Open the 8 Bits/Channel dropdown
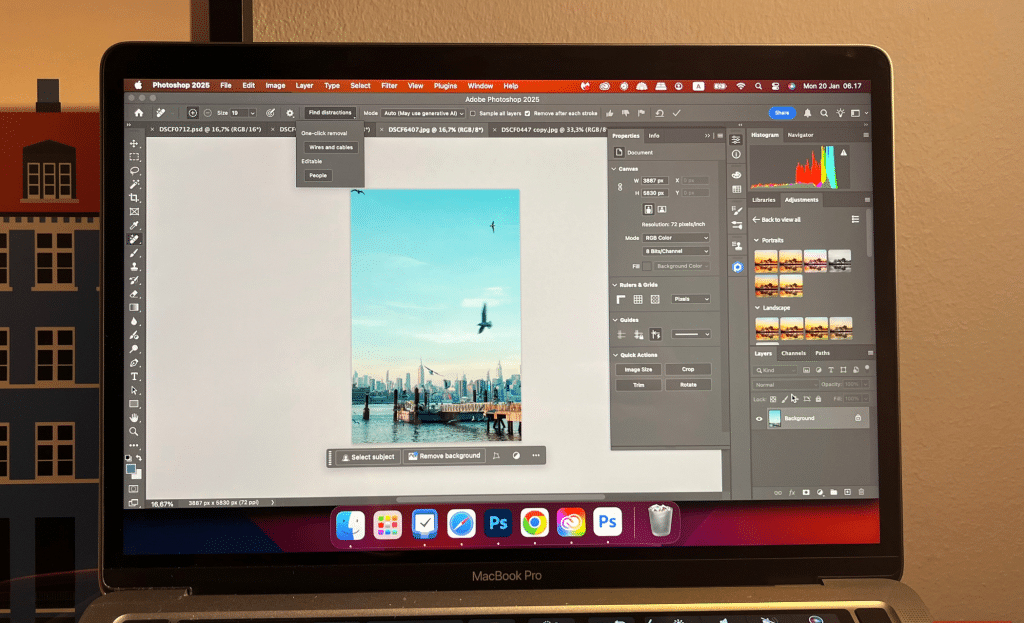Image resolution: width=1024 pixels, height=623 pixels. coord(676,251)
